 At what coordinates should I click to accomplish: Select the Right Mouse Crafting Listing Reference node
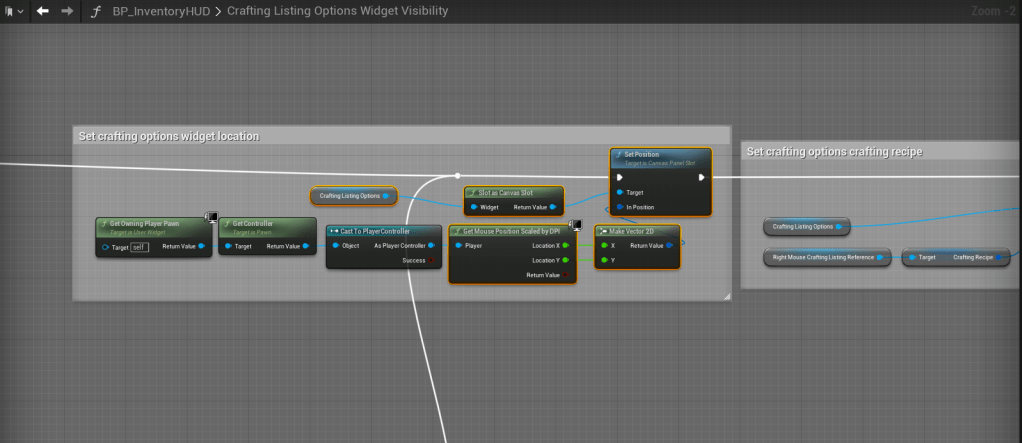click(828, 257)
